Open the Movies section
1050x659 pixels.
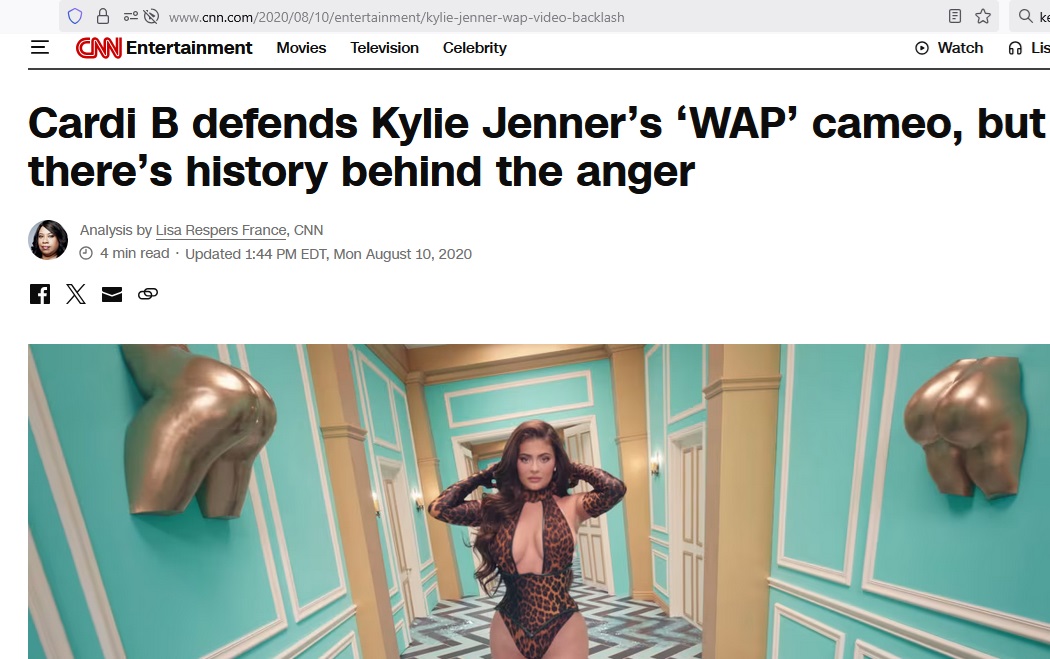[x=301, y=48]
